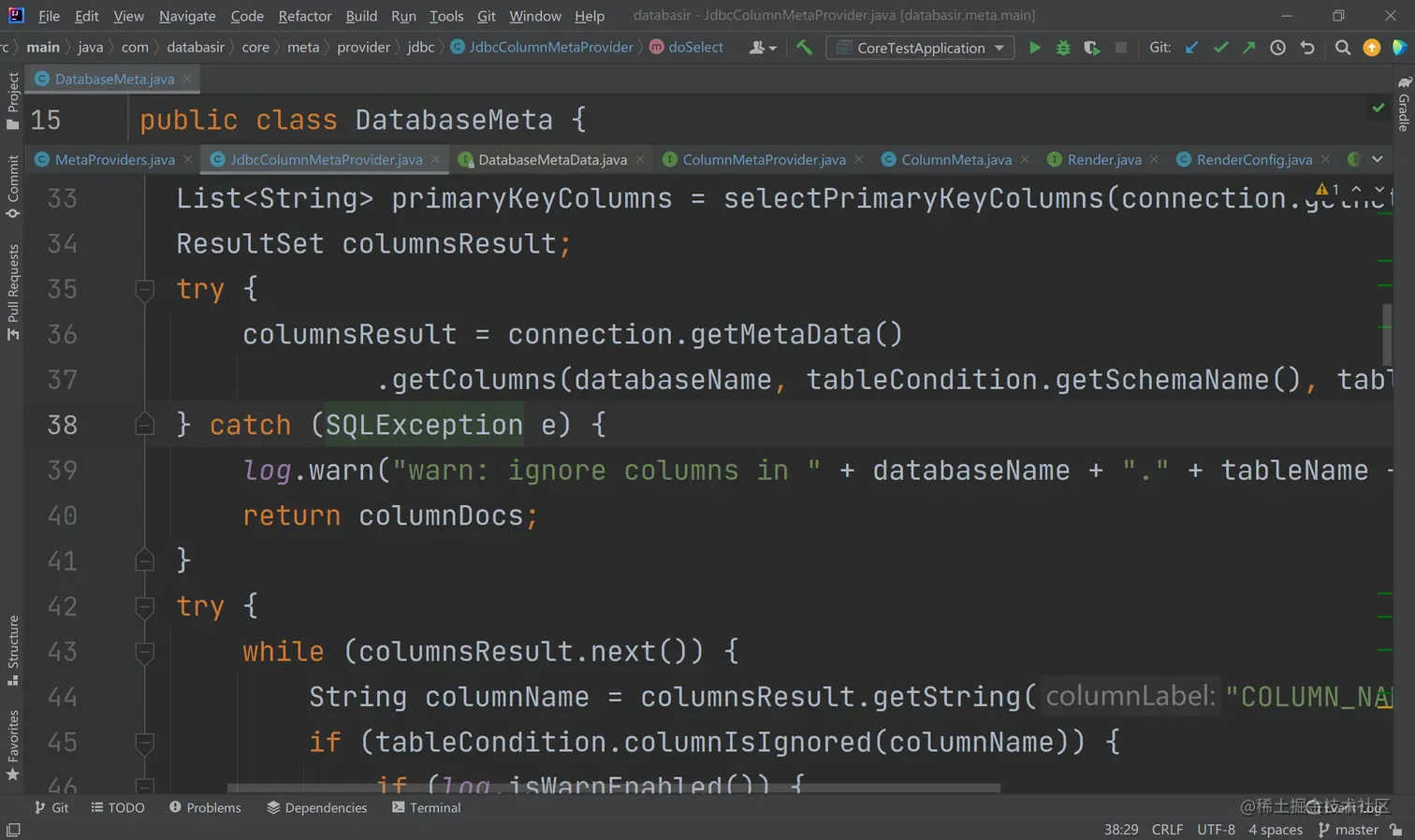Click the green inspection checkmark beside DatabaseMeta
The width and height of the screenshot is (1415, 840).
pos(1379,109)
